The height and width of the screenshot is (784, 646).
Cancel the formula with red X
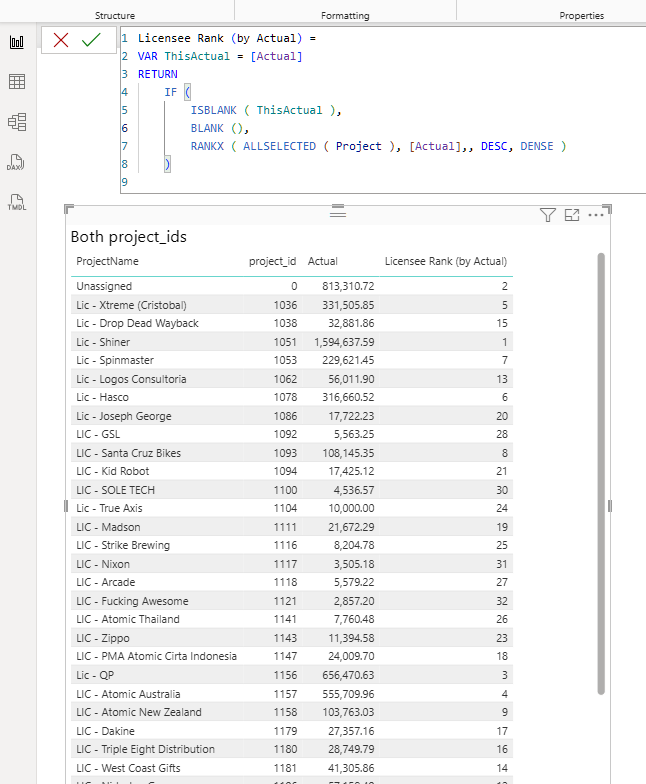click(61, 40)
